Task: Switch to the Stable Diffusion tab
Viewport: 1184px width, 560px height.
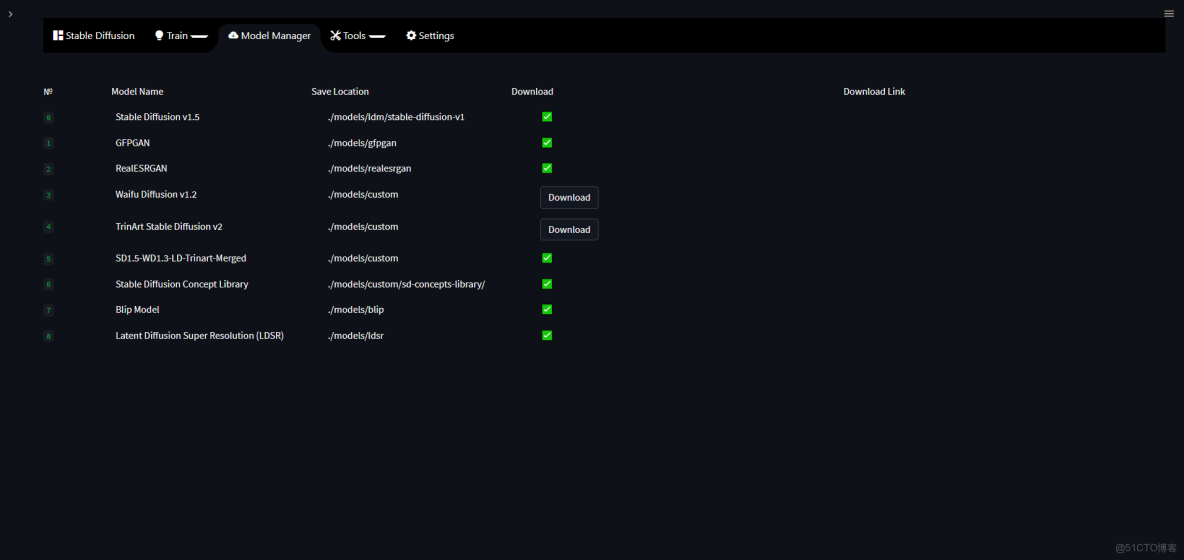Action: 94,35
